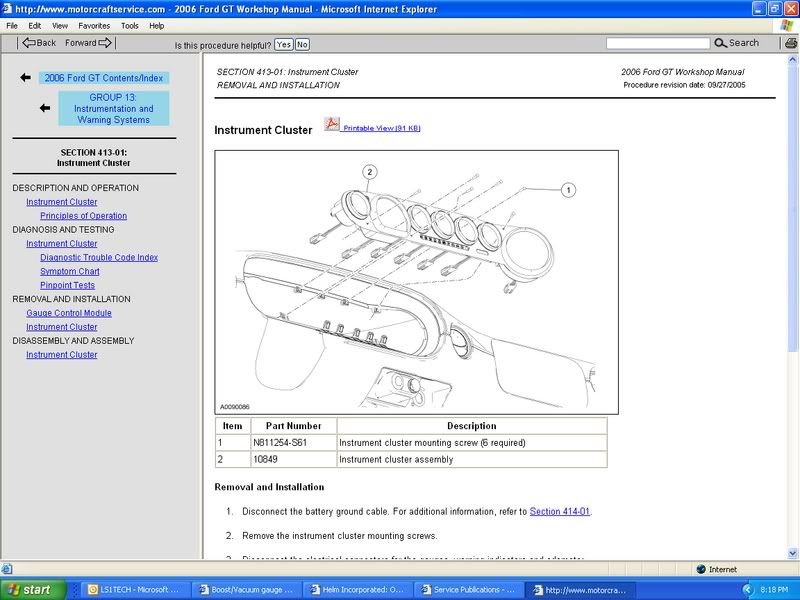
Task: Open the Windows Start menu
Action: (33, 590)
